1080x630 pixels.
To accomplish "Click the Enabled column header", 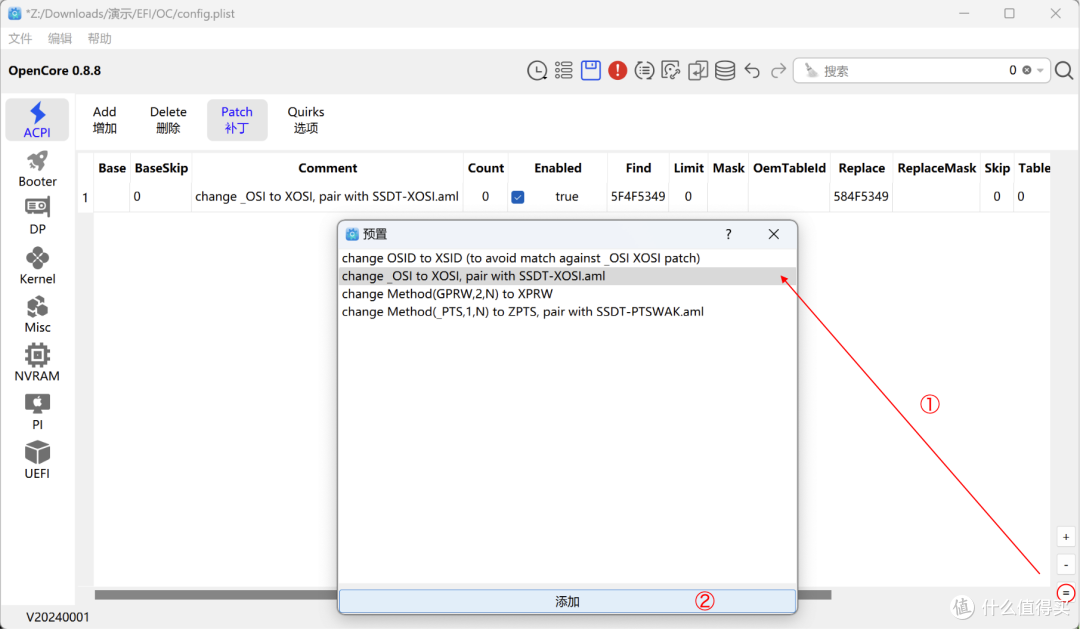I will (x=558, y=168).
